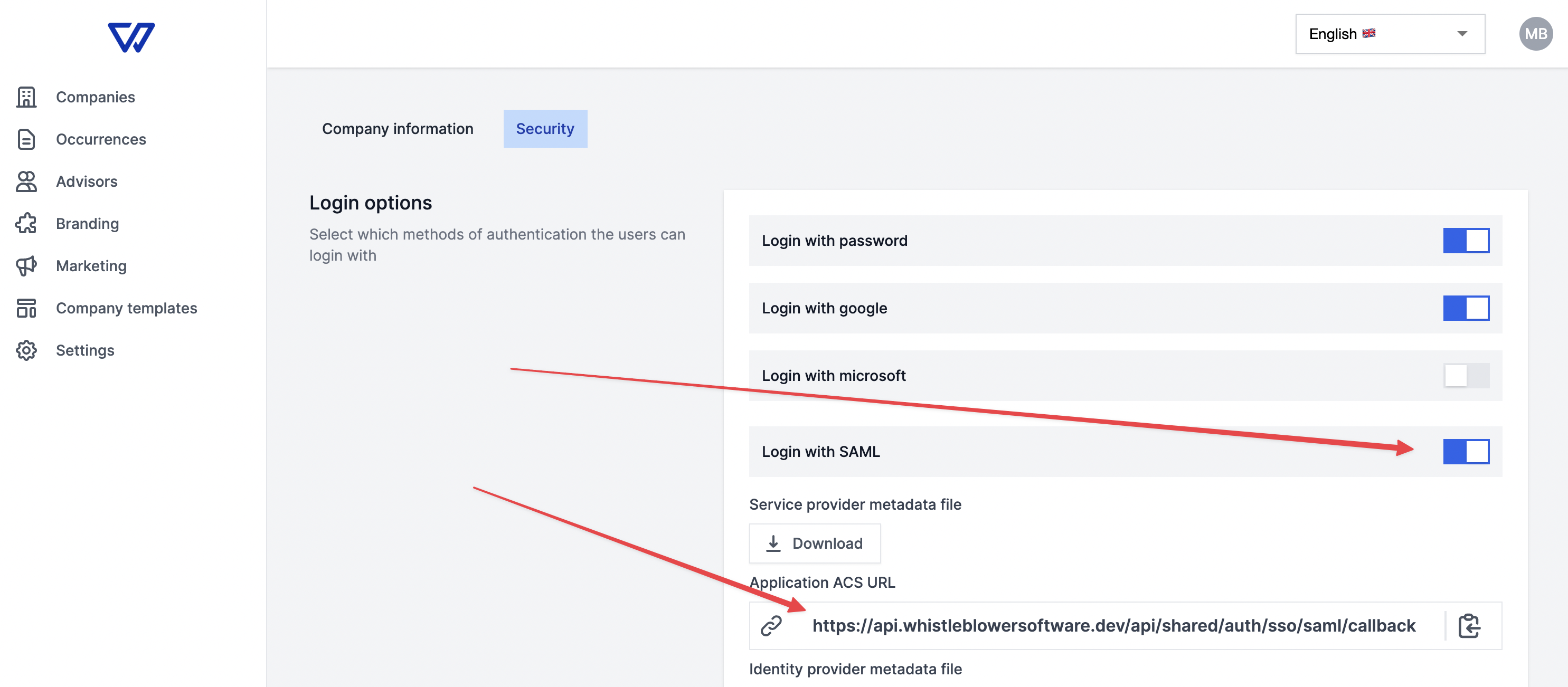Open the English language dropdown
Screen dimensions: 1568x687
point(1390,33)
